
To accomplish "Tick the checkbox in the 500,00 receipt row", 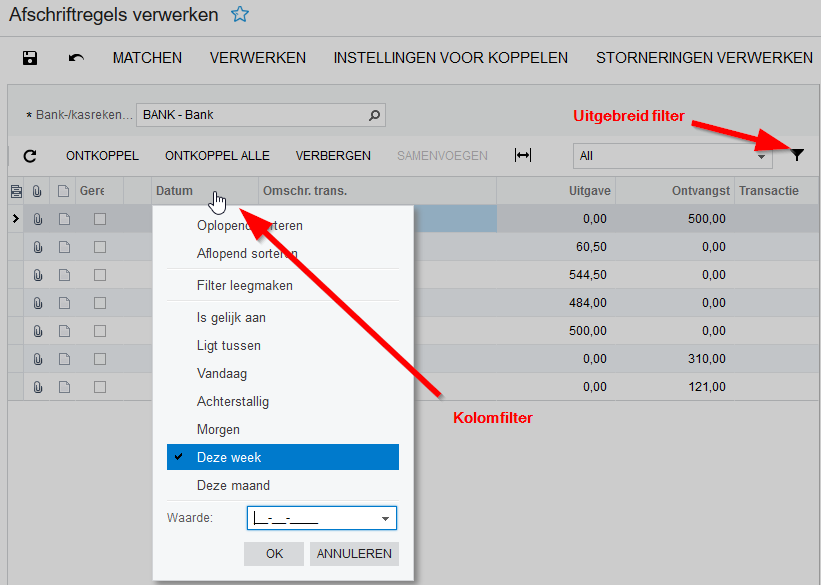I will pos(99,219).
